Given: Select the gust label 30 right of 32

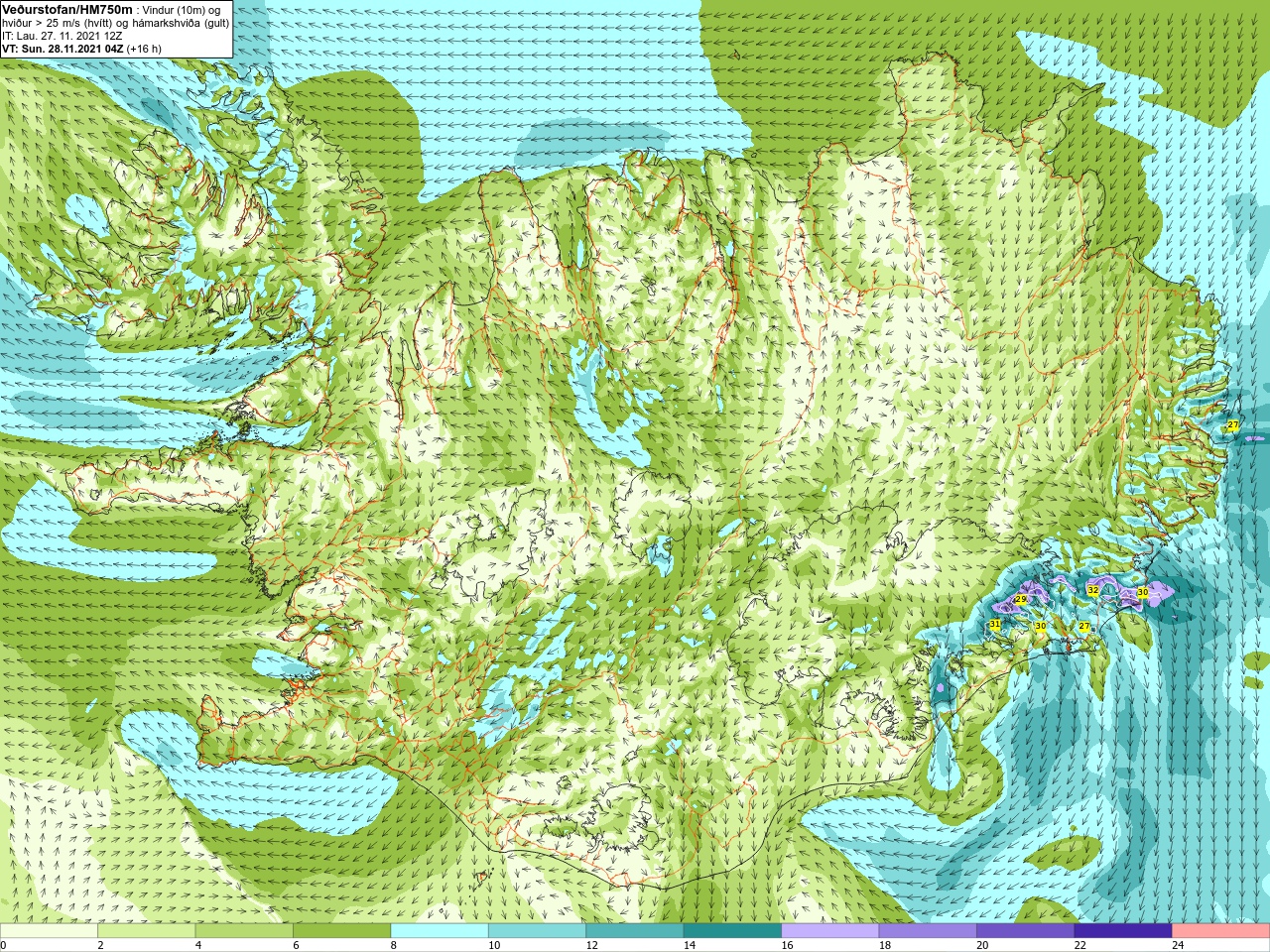Looking at the screenshot, I should tap(1142, 592).
